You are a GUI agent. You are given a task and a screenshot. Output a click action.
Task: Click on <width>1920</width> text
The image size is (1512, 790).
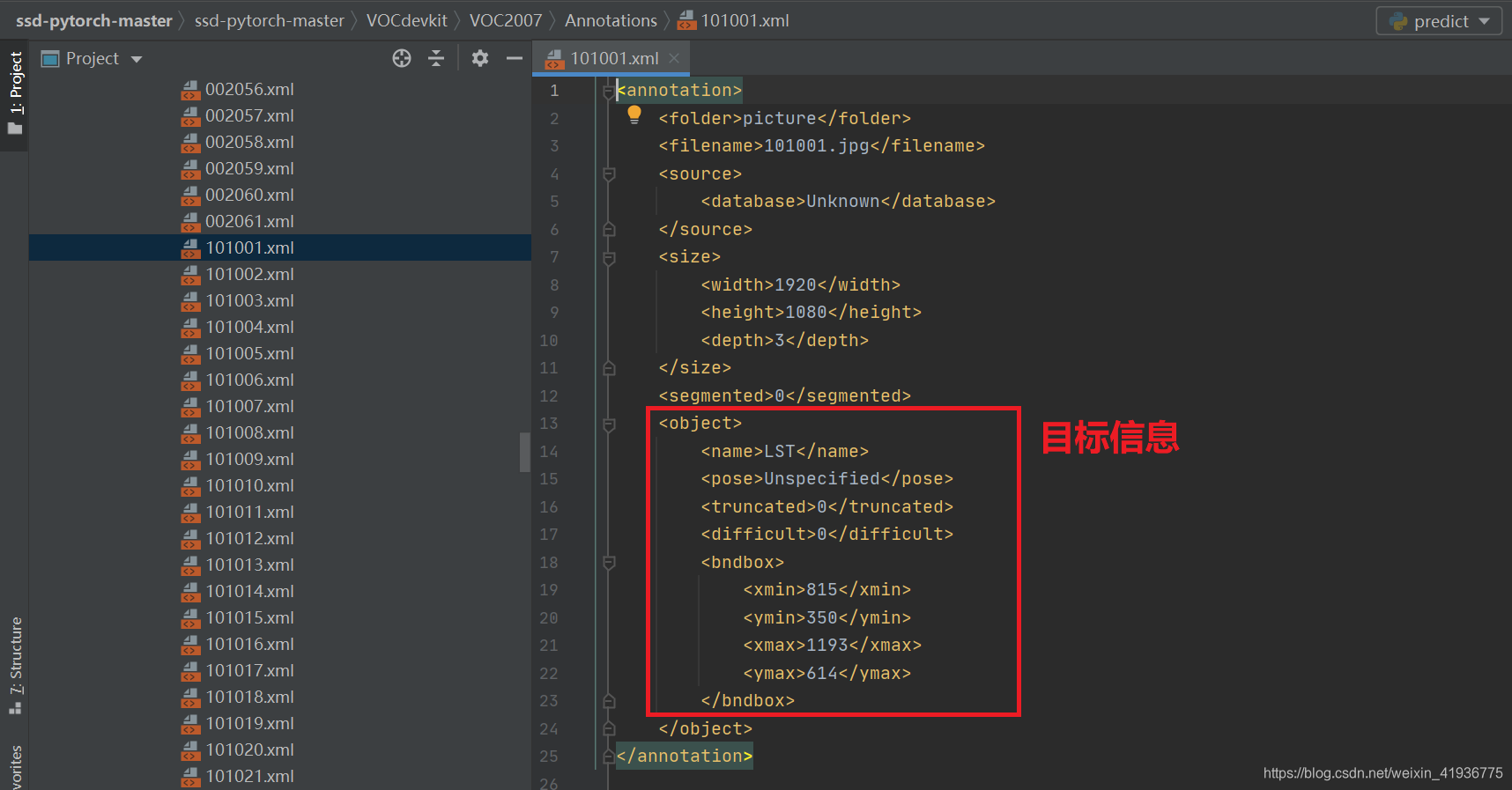click(x=801, y=285)
